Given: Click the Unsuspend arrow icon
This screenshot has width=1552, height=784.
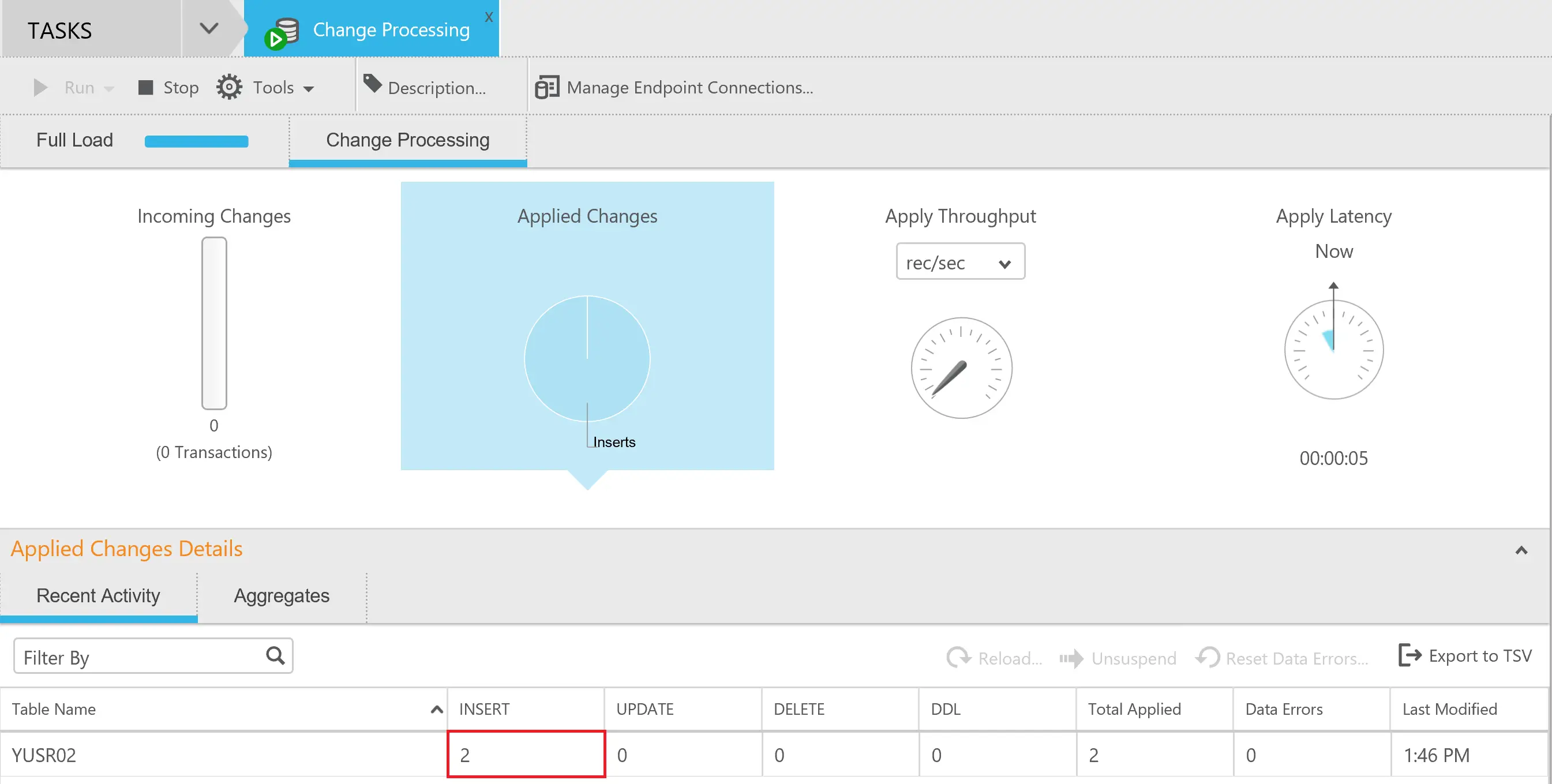Looking at the screenshot, I should [1071, 659].
